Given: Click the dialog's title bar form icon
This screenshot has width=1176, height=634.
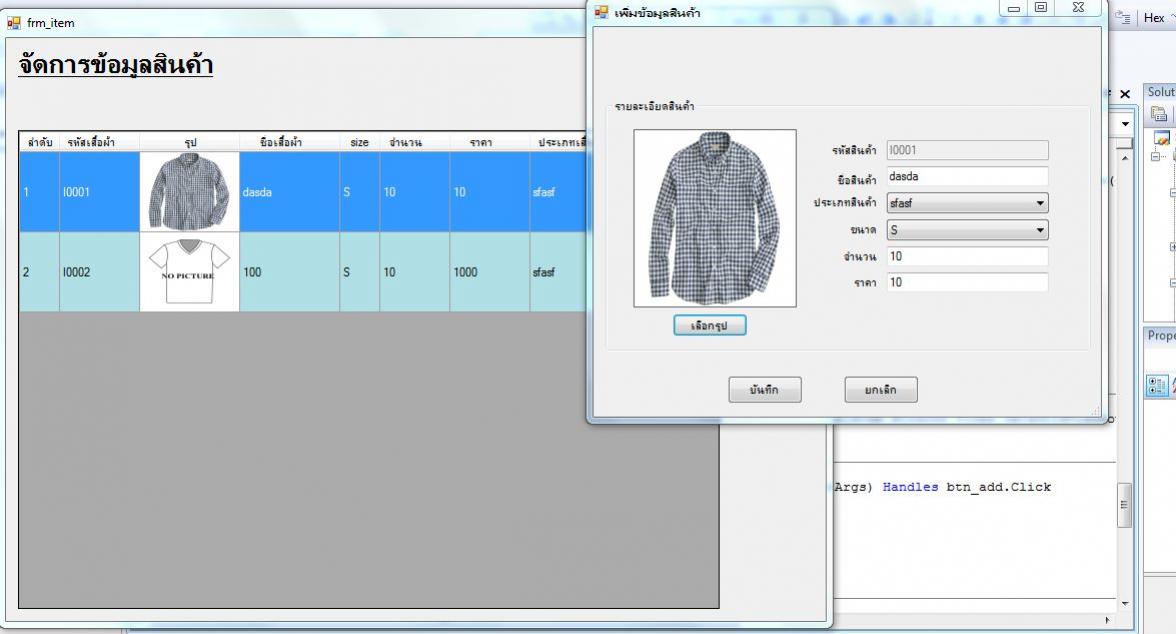Looking at the screenshot, I should click(602, 13).
